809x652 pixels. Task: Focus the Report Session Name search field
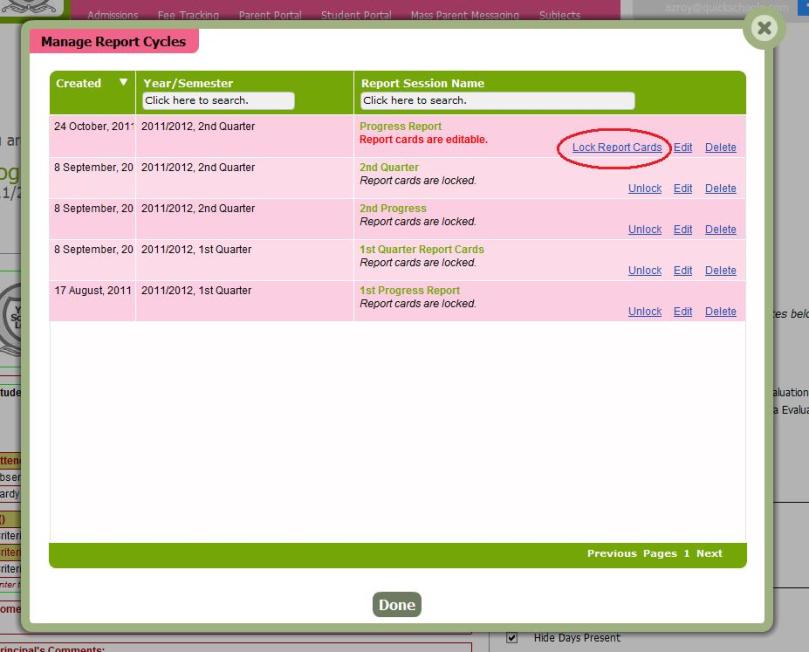coord(497,101)
